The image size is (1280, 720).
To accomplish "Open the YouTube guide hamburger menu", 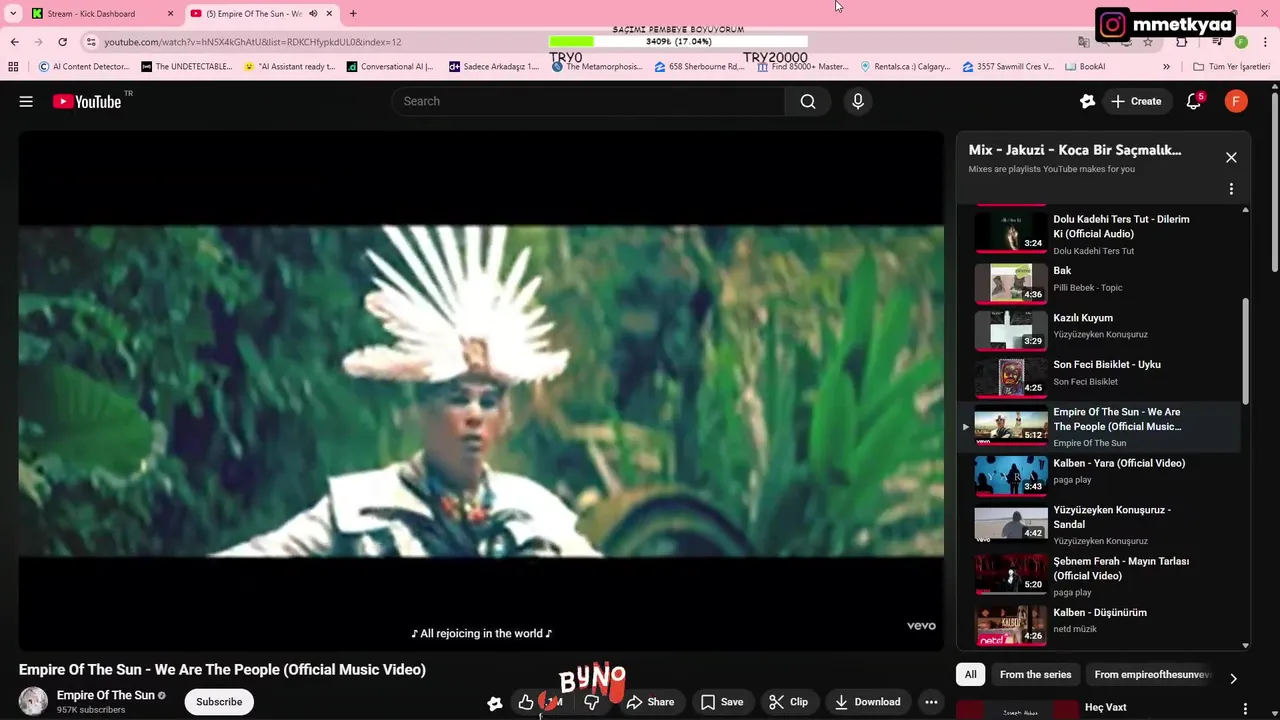I will pyautogui.click(x=26, y=101).
